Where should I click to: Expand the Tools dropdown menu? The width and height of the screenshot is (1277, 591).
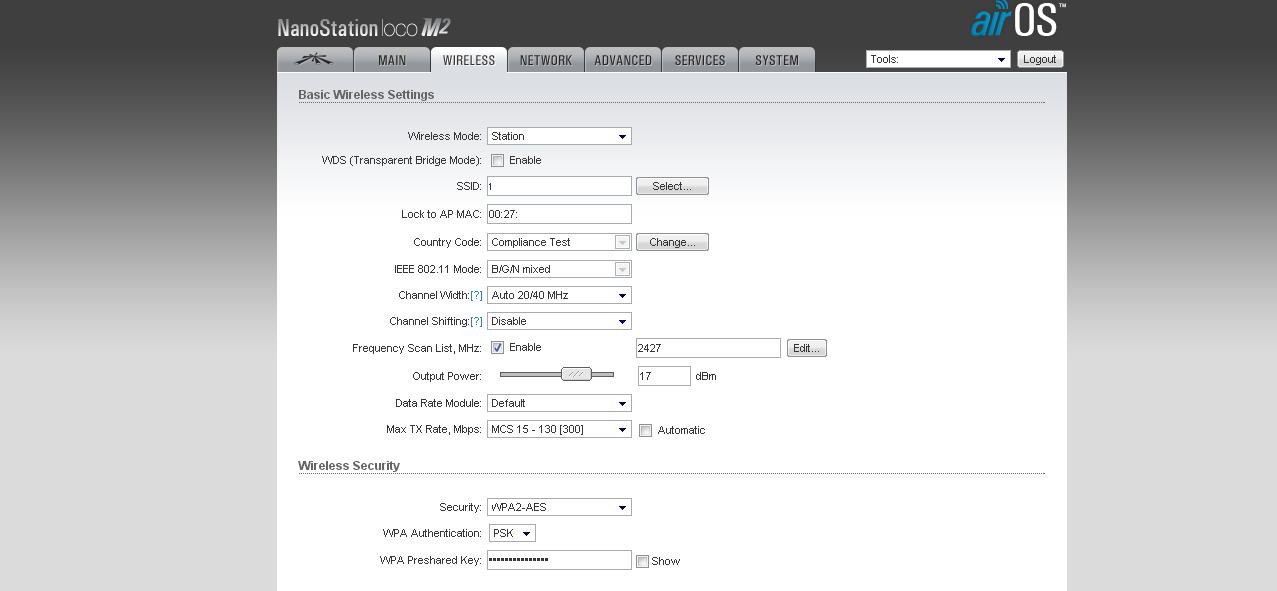click(x=937, y=60)
